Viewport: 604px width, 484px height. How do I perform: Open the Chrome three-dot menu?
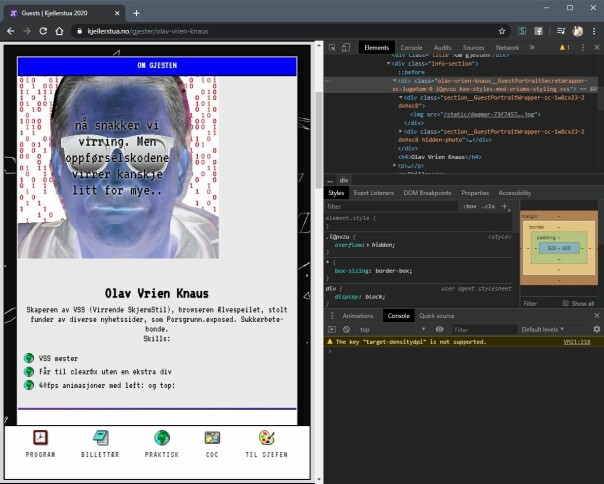594,31
